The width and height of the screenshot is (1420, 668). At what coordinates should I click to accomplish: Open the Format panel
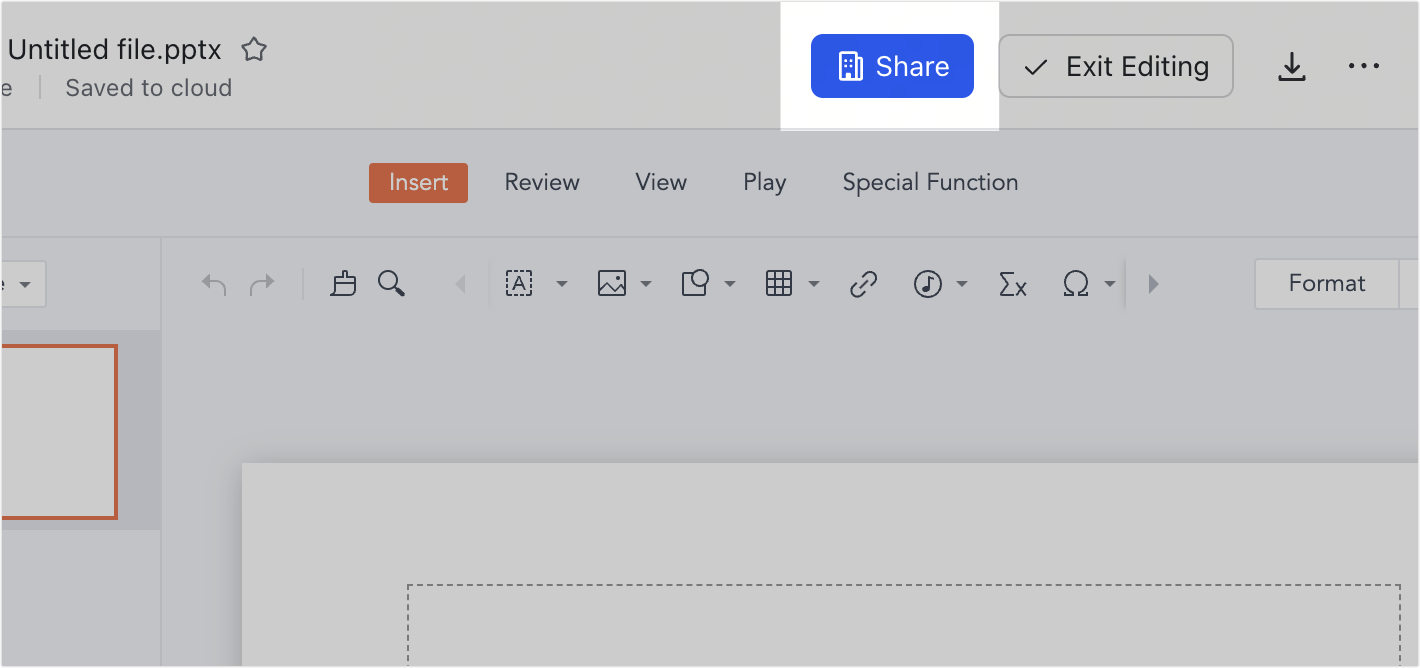pyautogui.click(x=1326, y=284)
